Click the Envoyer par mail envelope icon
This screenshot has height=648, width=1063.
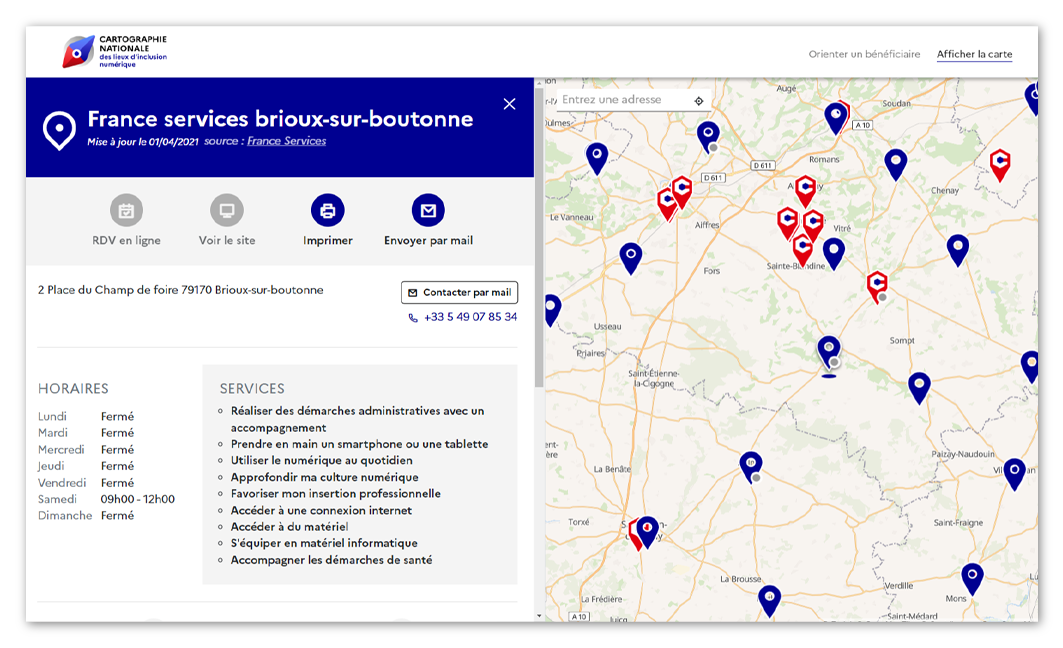pyautogui.click(x=428, y=211)
